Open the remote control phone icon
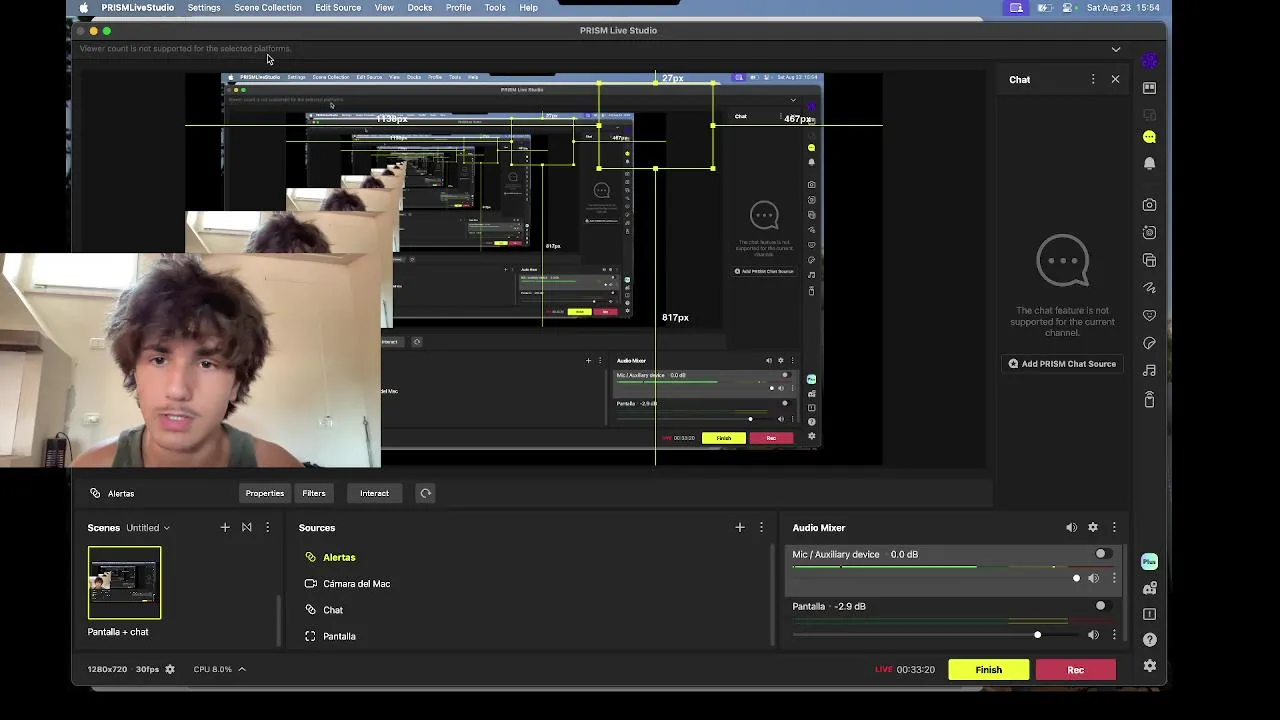 (1149, 399)
